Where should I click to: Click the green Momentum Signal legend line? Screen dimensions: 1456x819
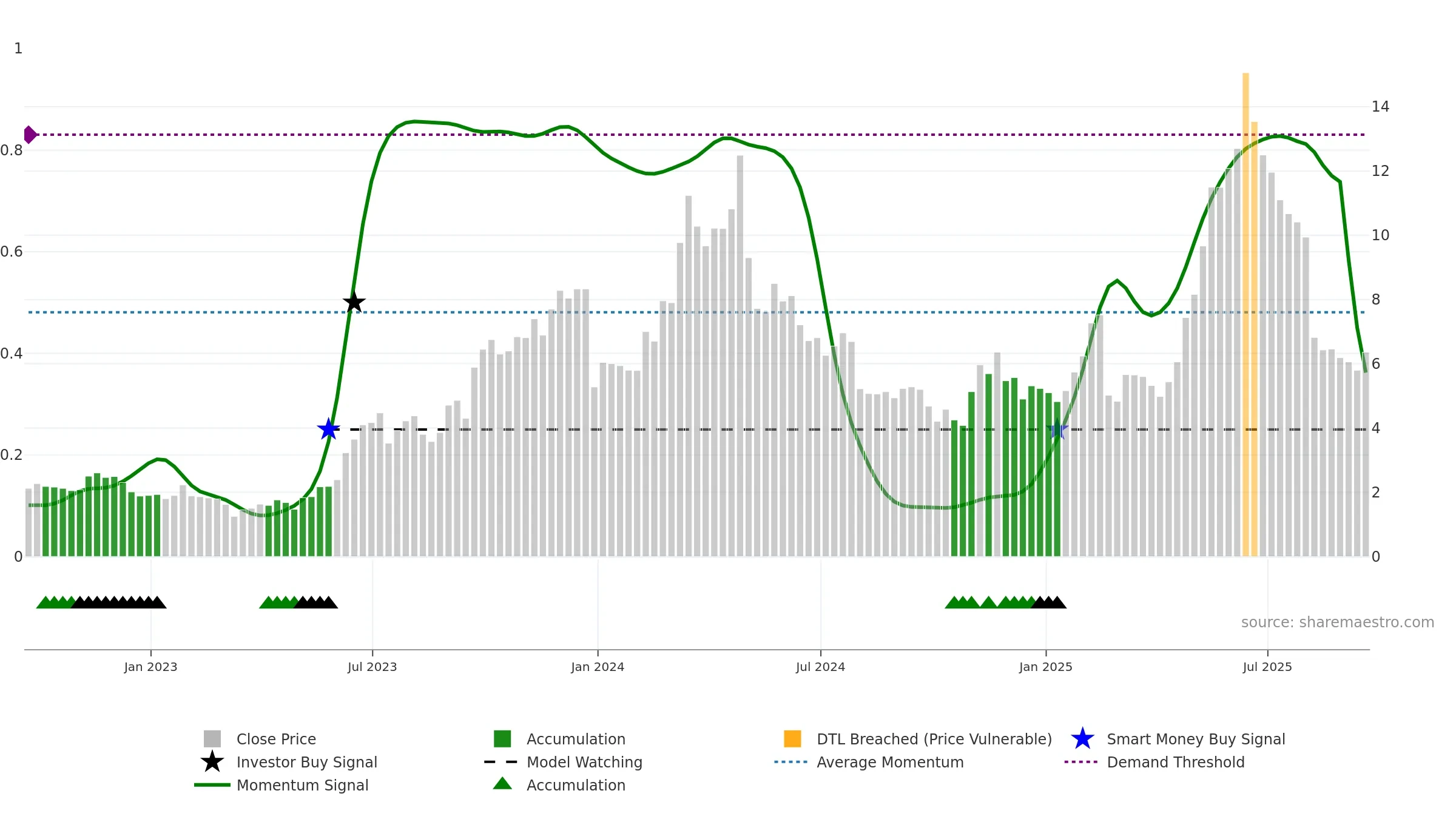pos(212,785)
